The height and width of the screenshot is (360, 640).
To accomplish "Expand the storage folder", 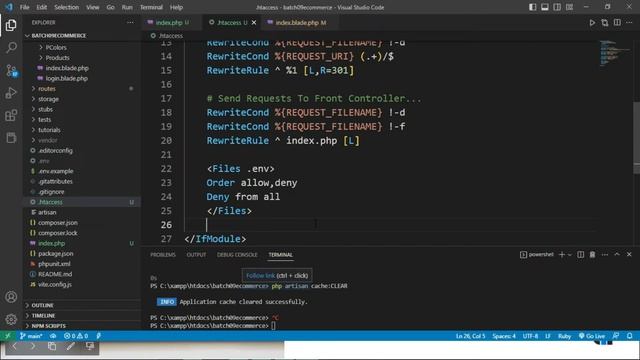I will pyautogui.click(x=48, y=99).
